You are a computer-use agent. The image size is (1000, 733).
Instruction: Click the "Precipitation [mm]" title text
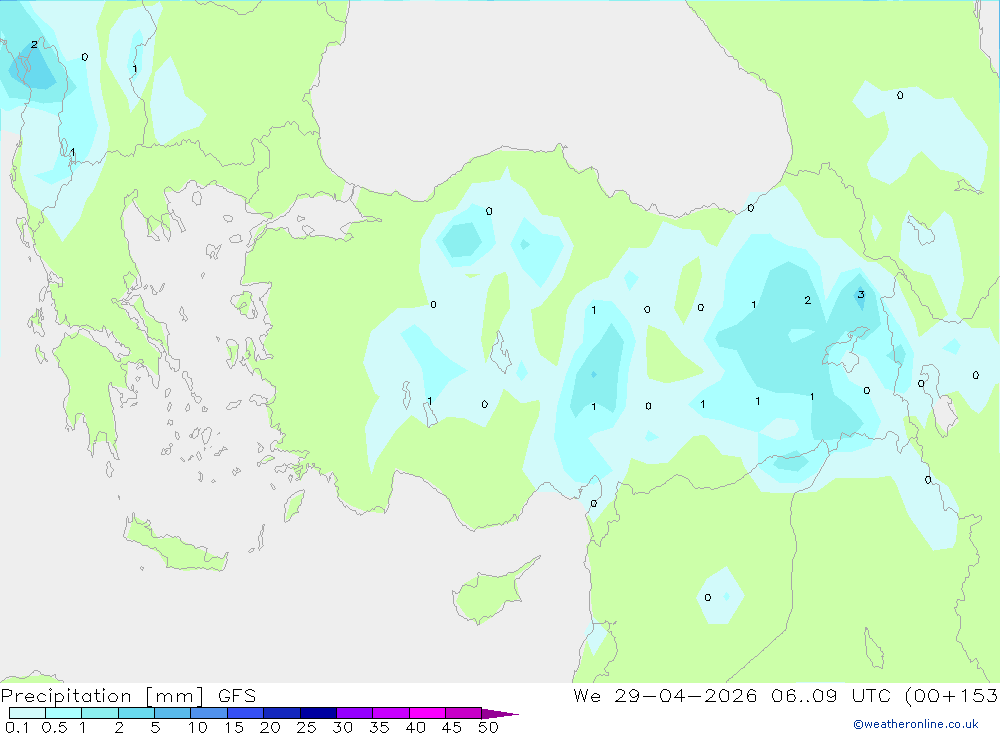coord(103,696)
